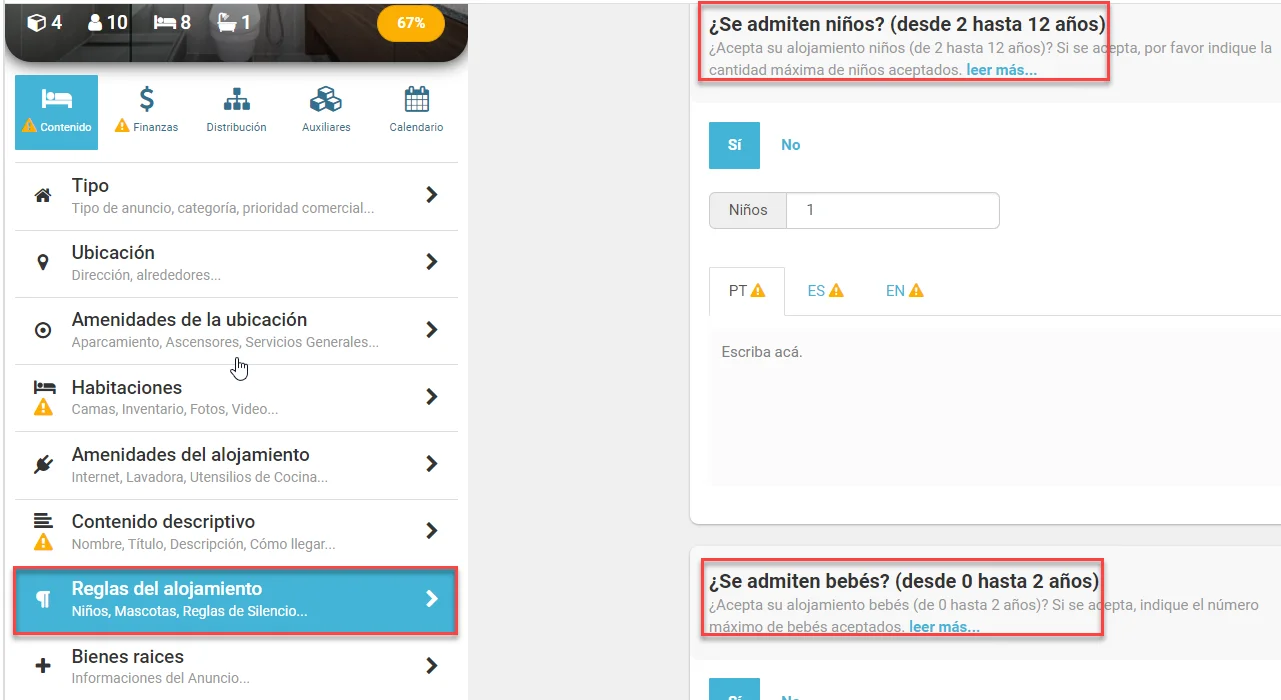Switch to the ES language tab

(x=826, y=291)
